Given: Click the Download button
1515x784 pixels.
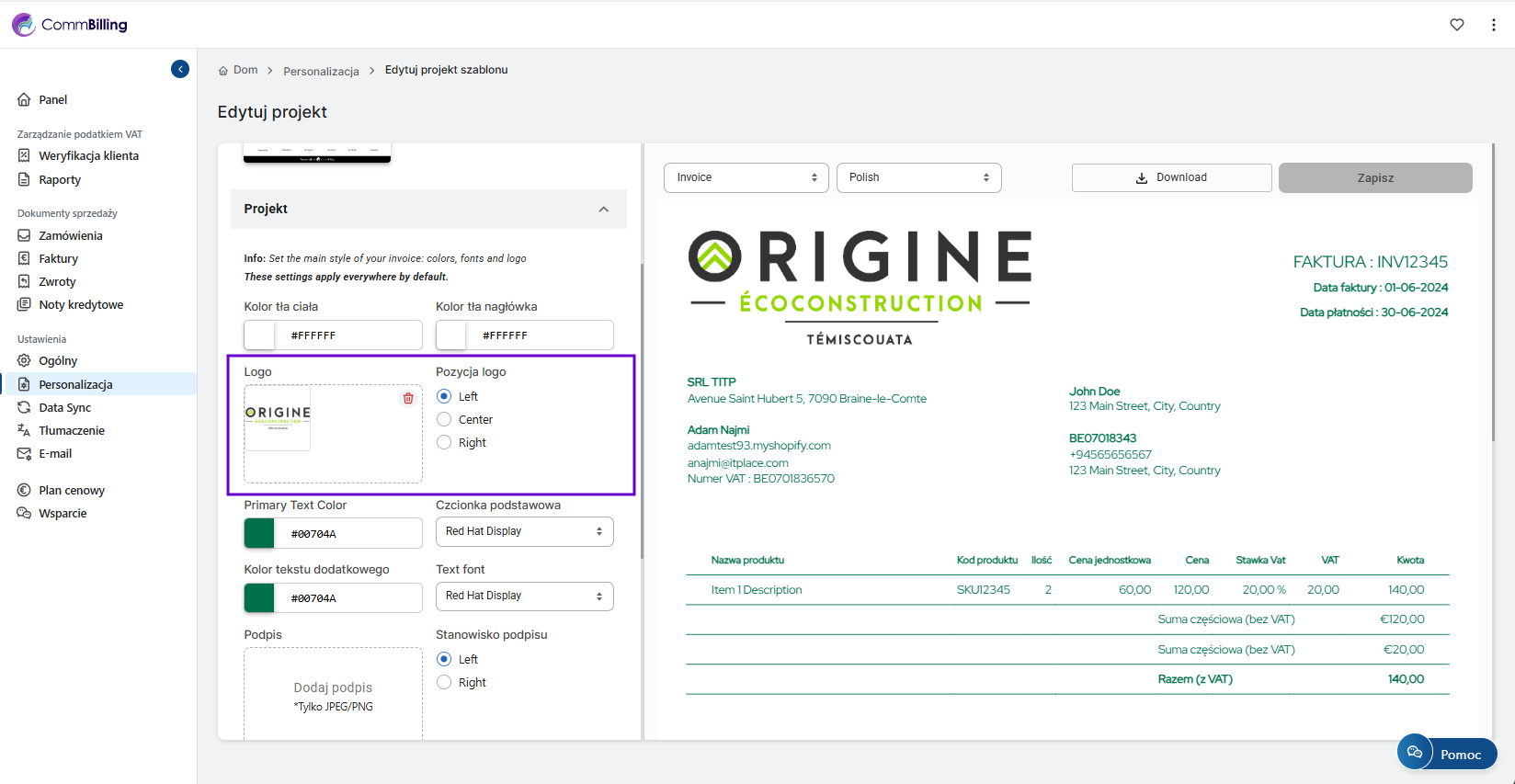Looking at the screenshot, I should [x=1171, y=177].
